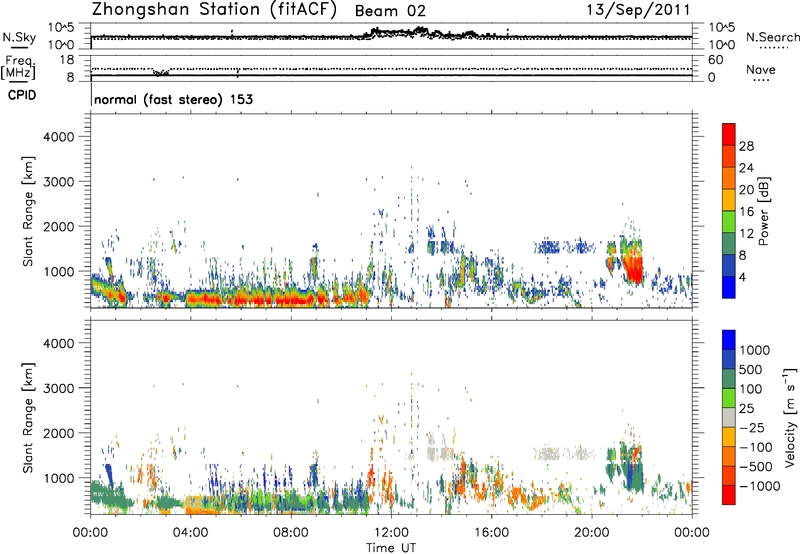Click the "-500" label on the velocity color bar
The width and height of the screenshot is (800, 554).
pos(756,467)
